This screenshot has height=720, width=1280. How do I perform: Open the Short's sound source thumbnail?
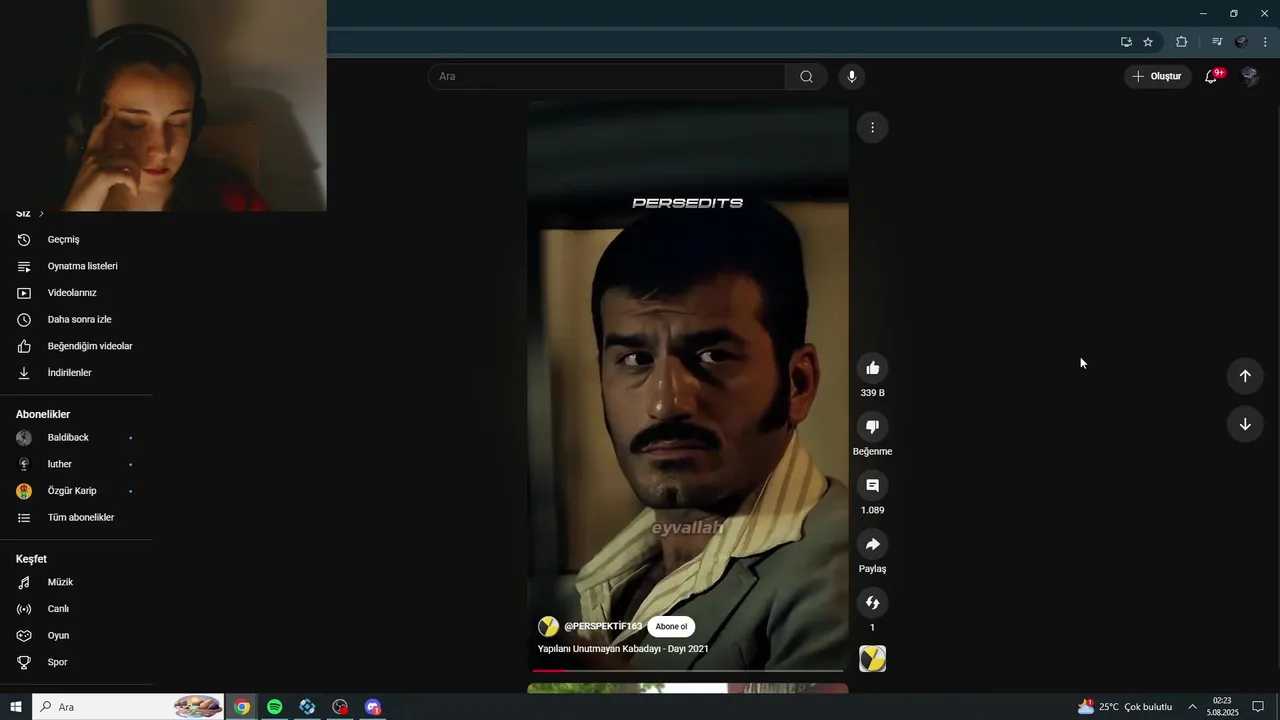click(x=872, y=659)
